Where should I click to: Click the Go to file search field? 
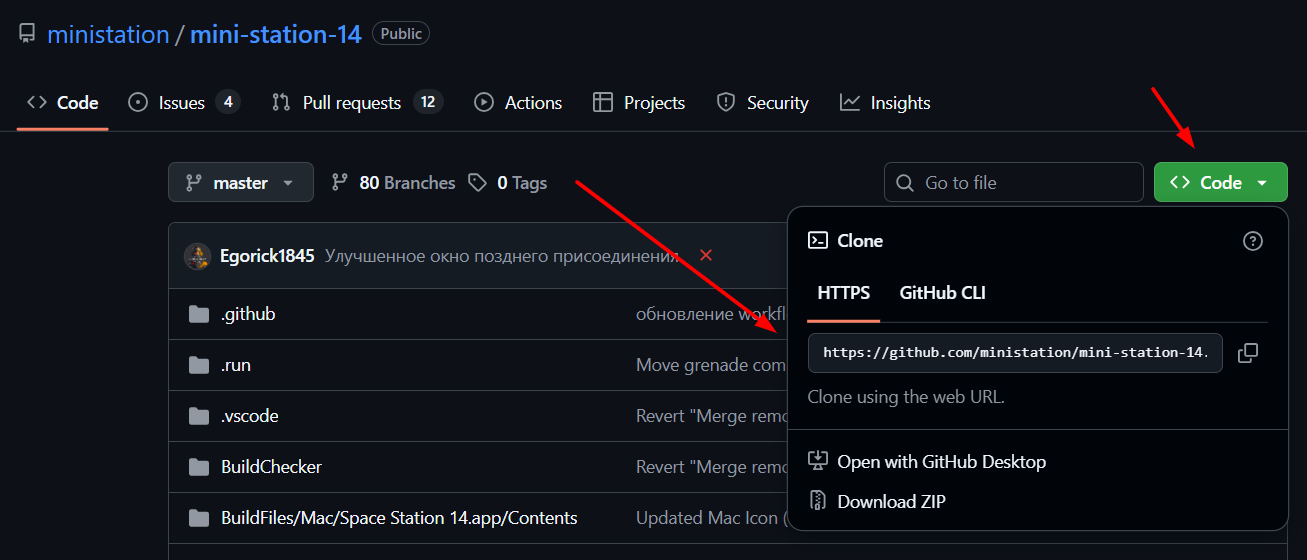pos(1014,182)
